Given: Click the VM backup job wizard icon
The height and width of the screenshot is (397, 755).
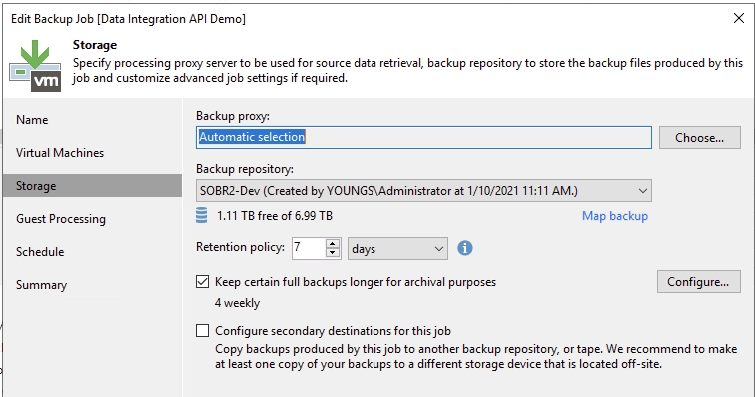Looking at the screenshot, I should (35, 66).
